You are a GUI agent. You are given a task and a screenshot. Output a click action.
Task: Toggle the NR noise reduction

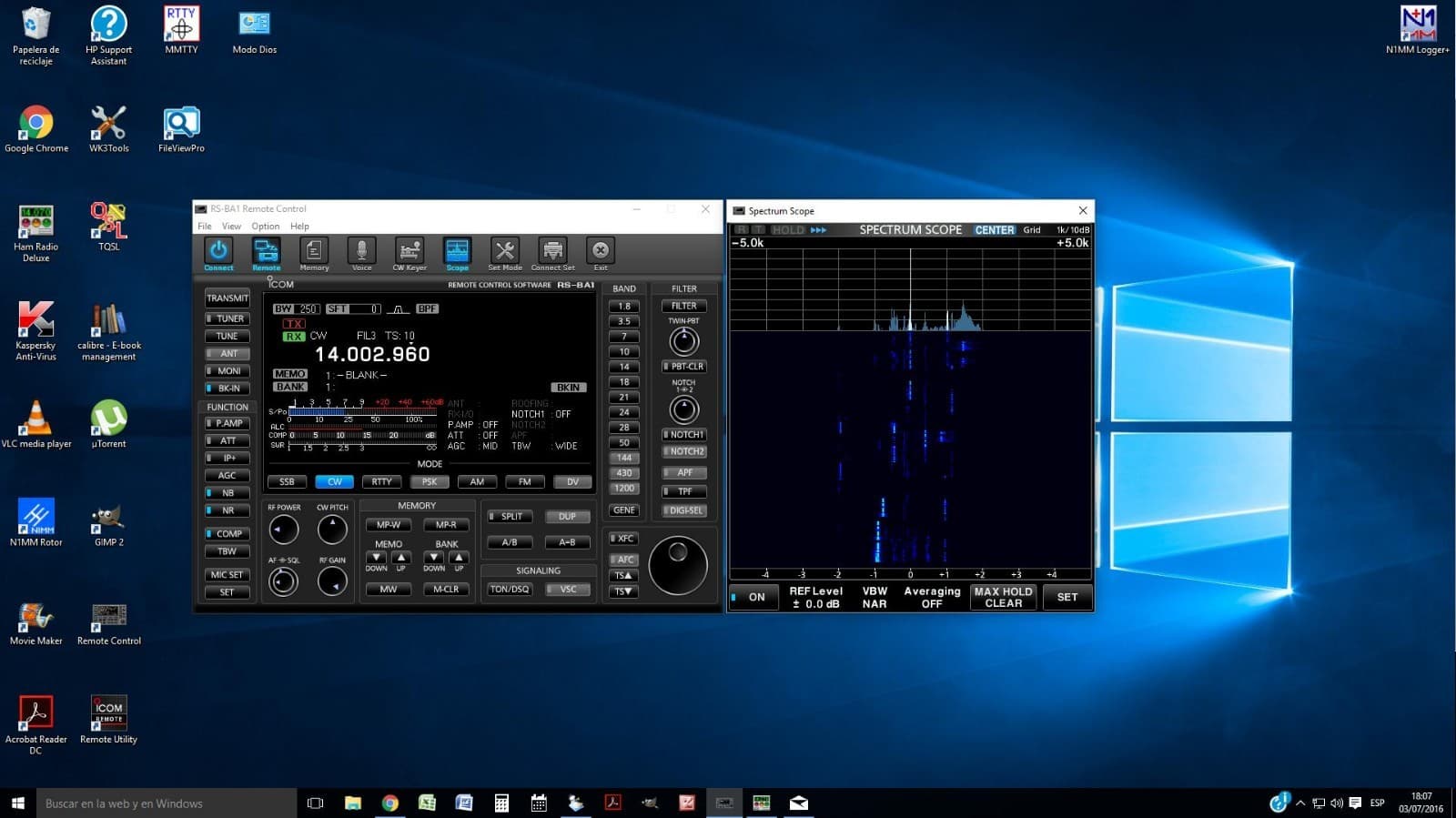pos(227,510)
